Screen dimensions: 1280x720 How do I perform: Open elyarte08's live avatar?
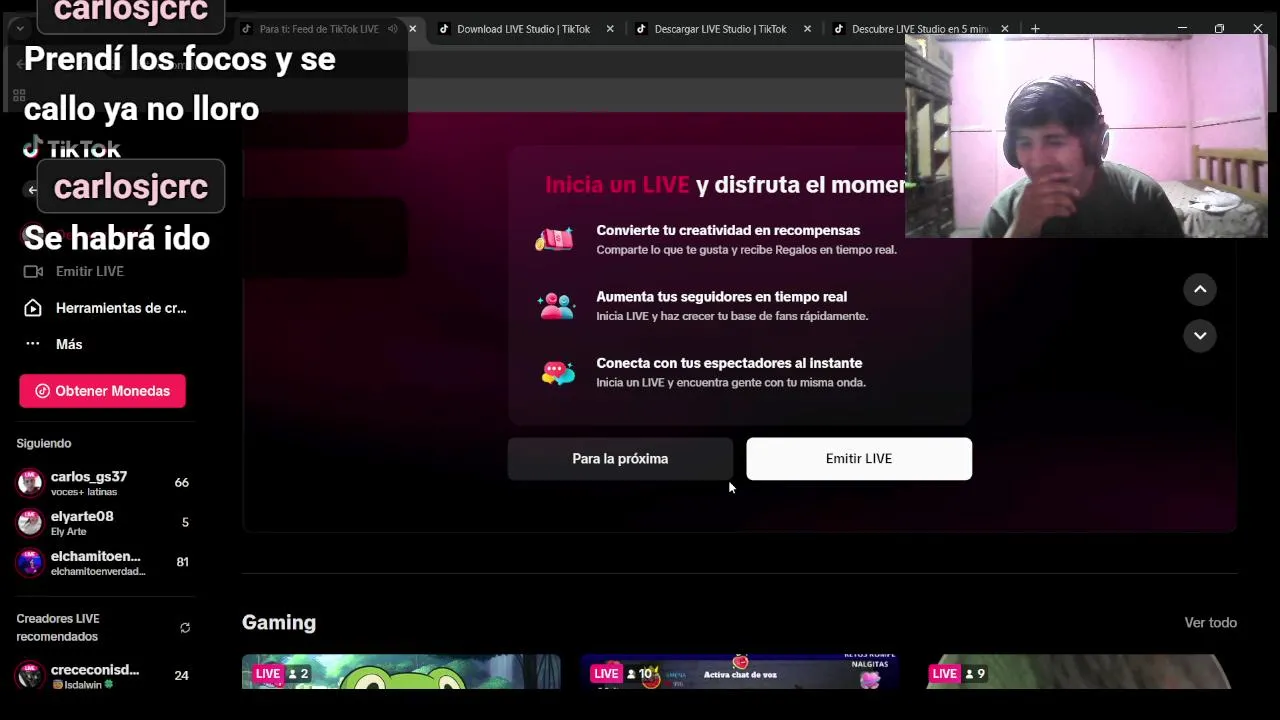pos(30,523)
